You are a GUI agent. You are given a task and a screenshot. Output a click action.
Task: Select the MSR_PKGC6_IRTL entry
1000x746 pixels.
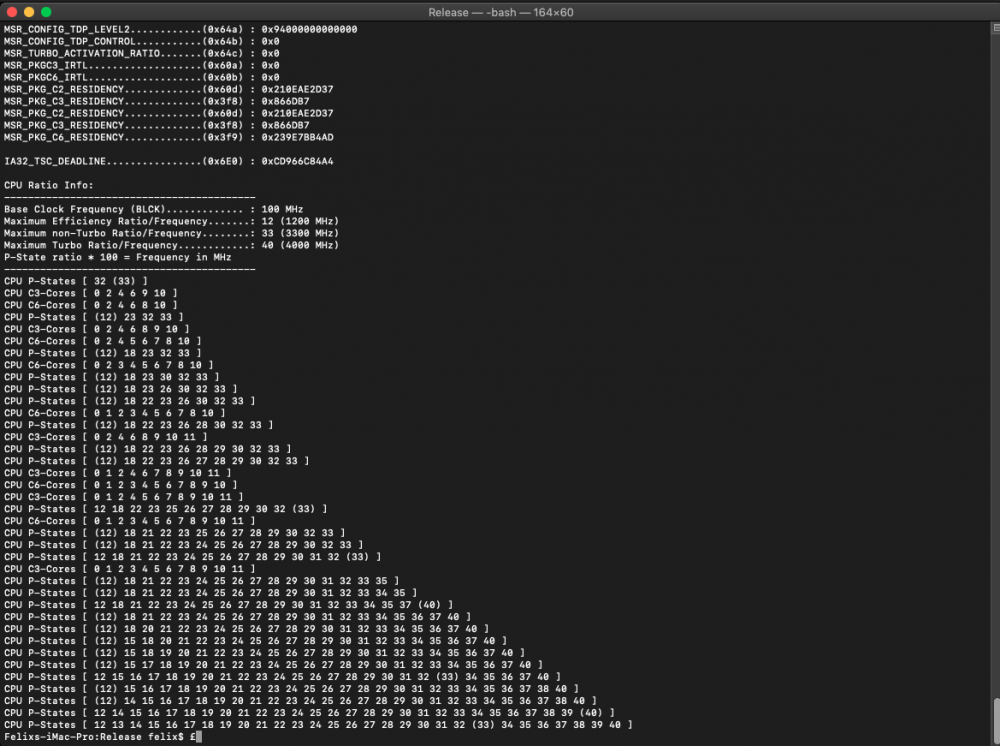(142, 78)
